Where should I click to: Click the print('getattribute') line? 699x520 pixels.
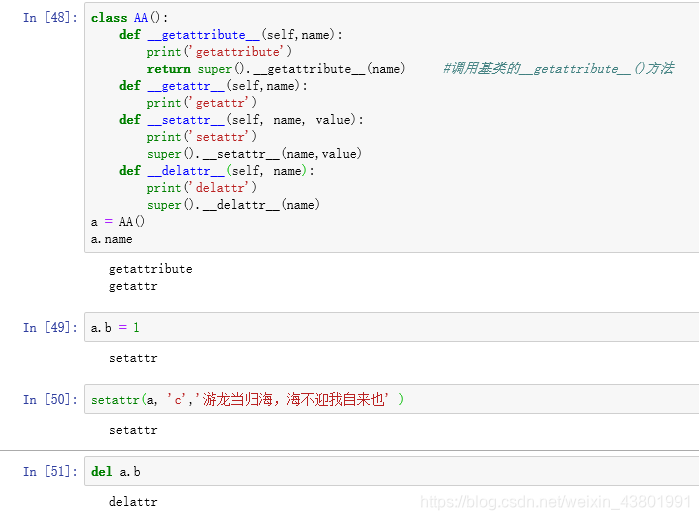pyautogui.click(x=219, y=52)
